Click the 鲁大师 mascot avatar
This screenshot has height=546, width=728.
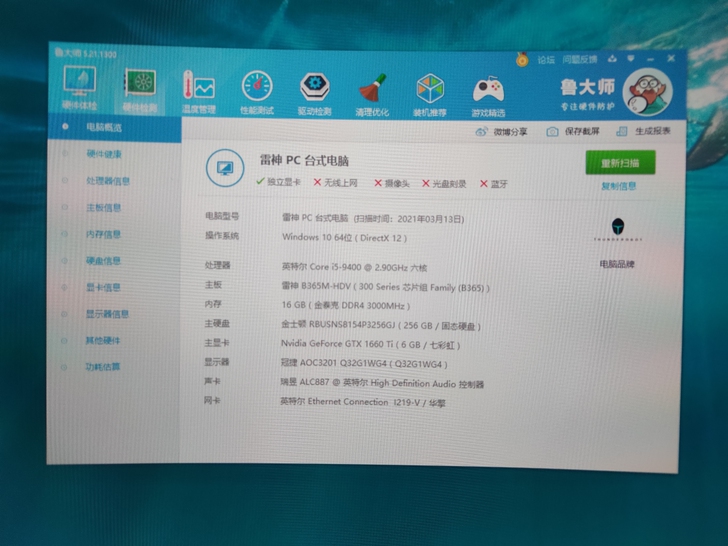(x=647, y=92)
